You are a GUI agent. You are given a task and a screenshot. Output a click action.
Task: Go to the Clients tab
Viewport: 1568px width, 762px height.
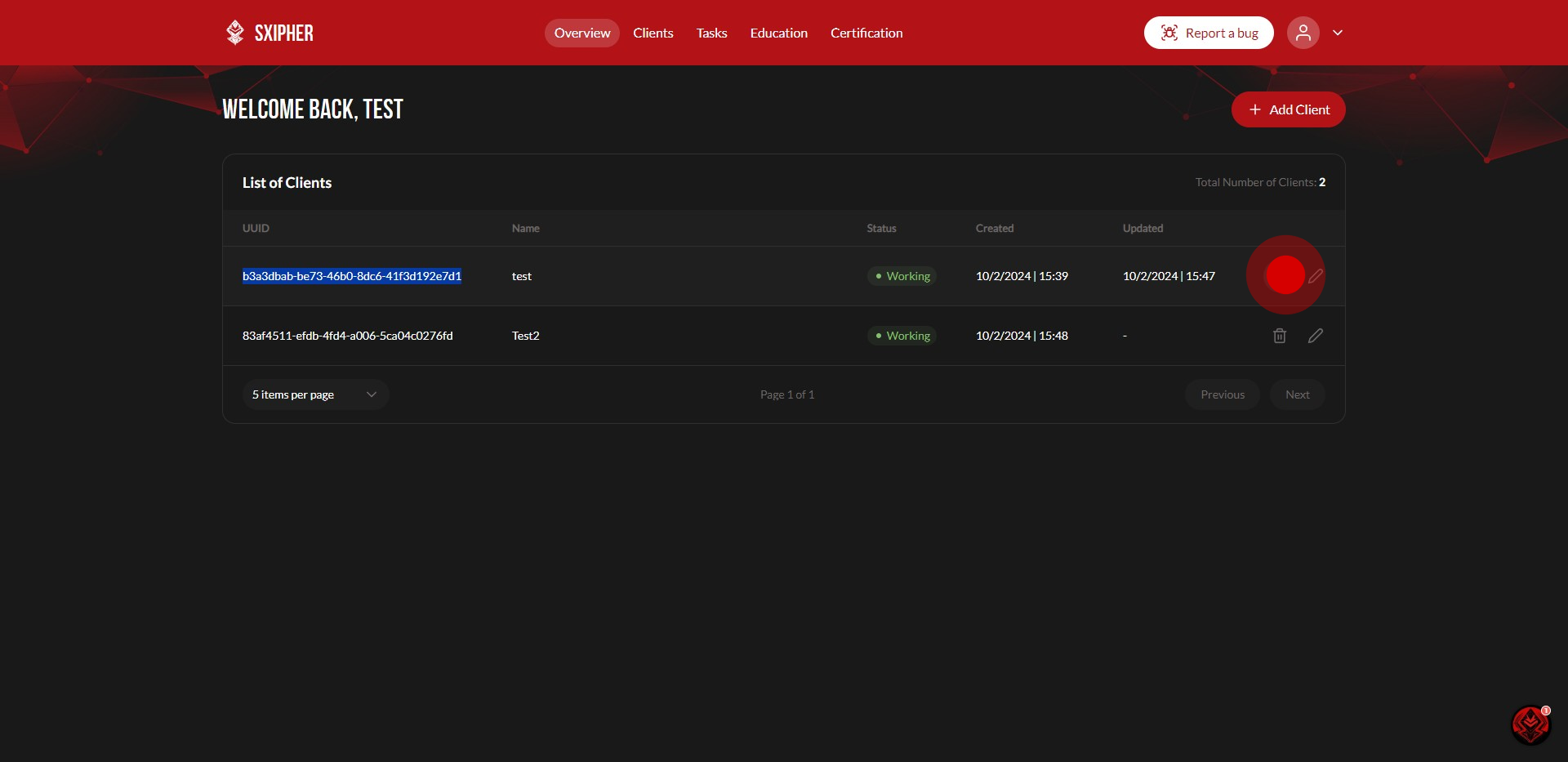point(653,33)
